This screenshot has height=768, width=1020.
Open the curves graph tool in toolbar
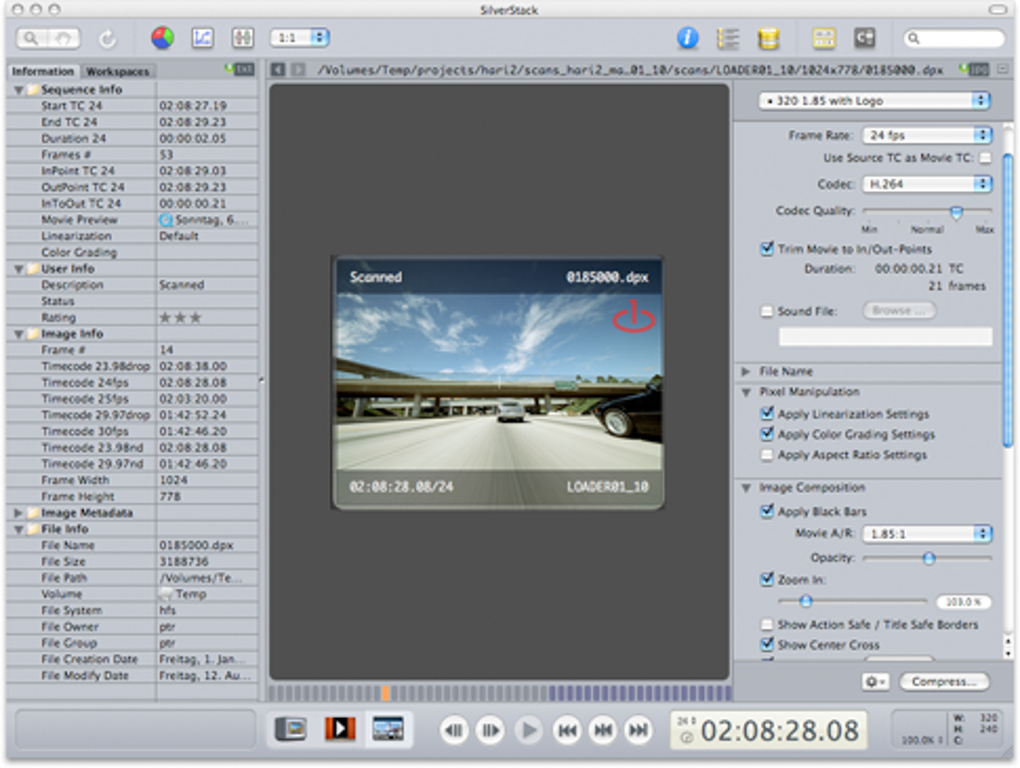[x=203, y=38]
